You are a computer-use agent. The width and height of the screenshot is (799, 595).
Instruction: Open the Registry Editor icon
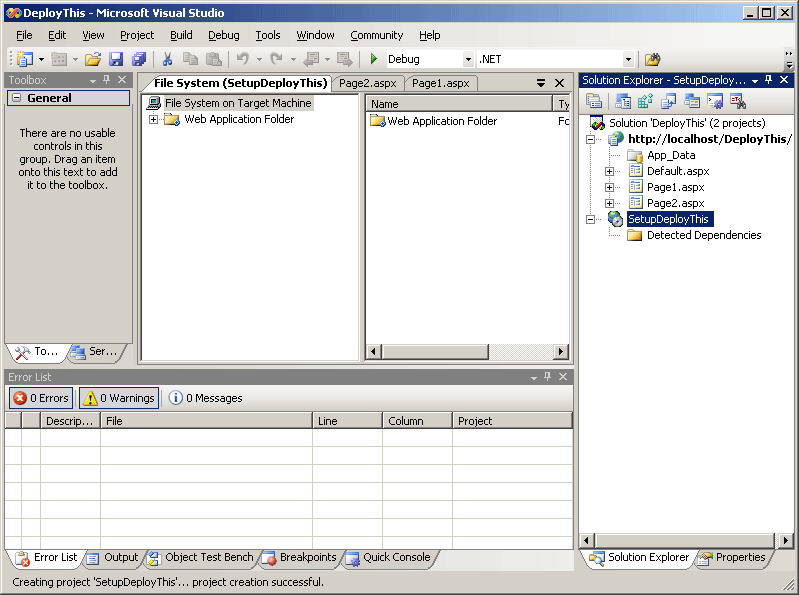point(645,101)
